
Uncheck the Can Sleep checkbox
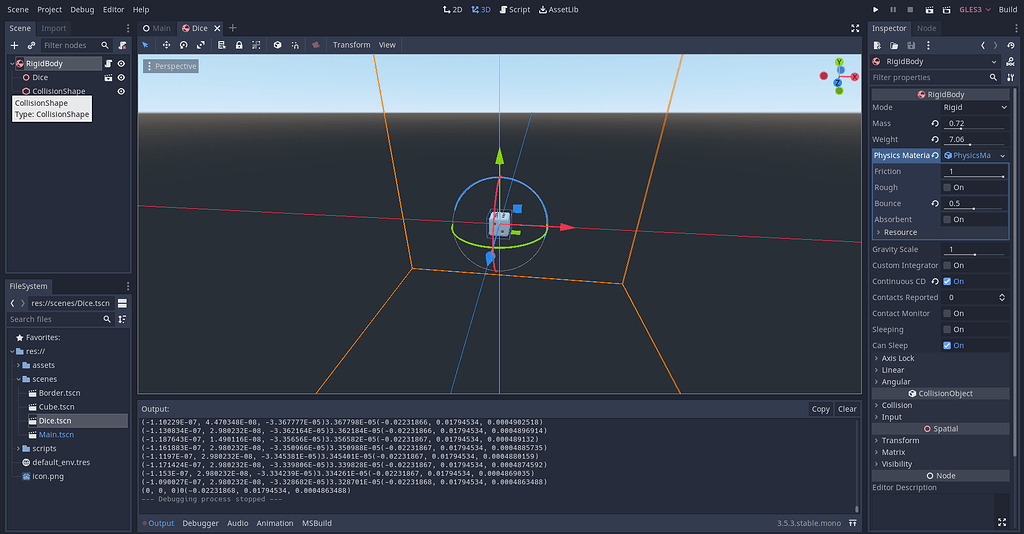pyautogui.click(x=947, y=345)
